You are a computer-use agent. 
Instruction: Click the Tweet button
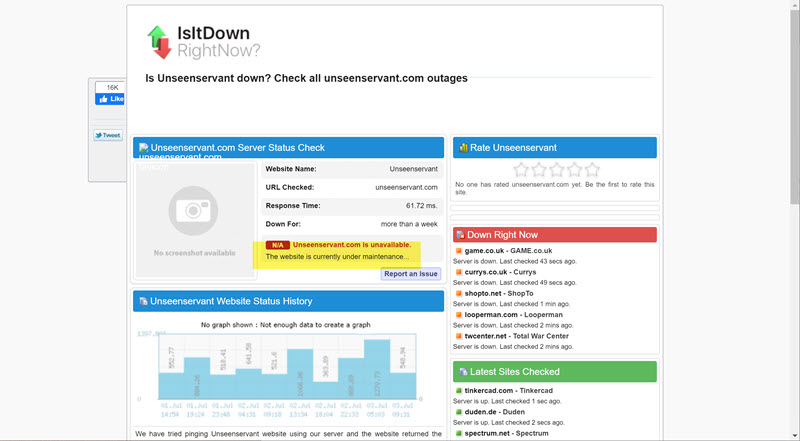tap(108, 135)
